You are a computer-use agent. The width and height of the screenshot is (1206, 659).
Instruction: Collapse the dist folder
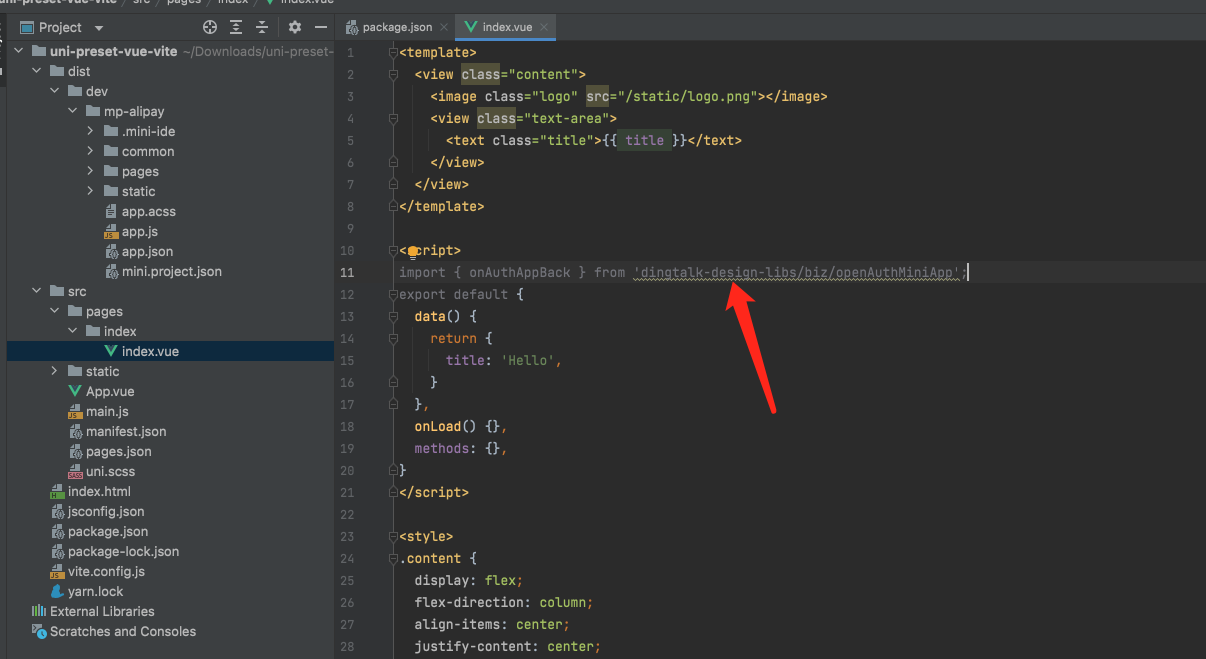coord(36,71)
